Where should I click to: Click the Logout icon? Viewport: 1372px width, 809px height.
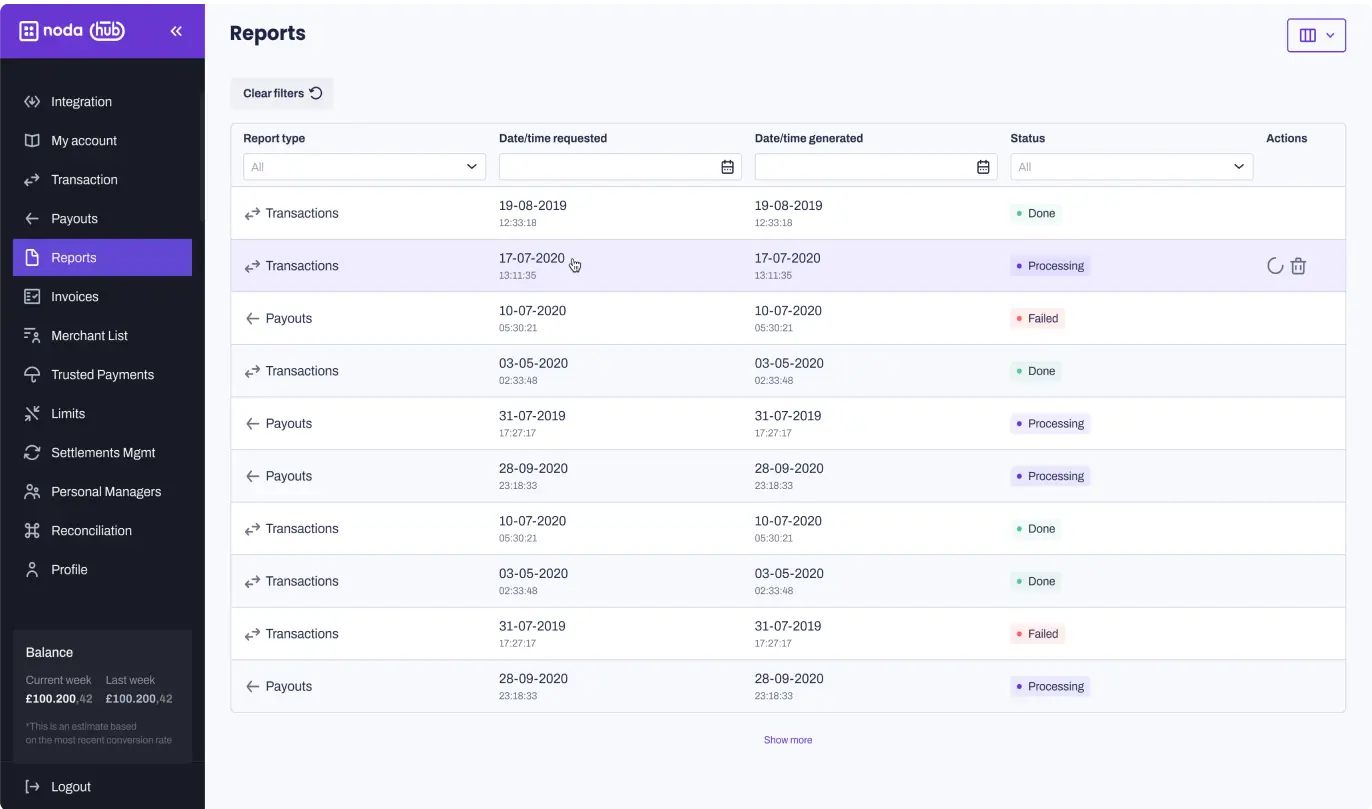coord(32,786)
